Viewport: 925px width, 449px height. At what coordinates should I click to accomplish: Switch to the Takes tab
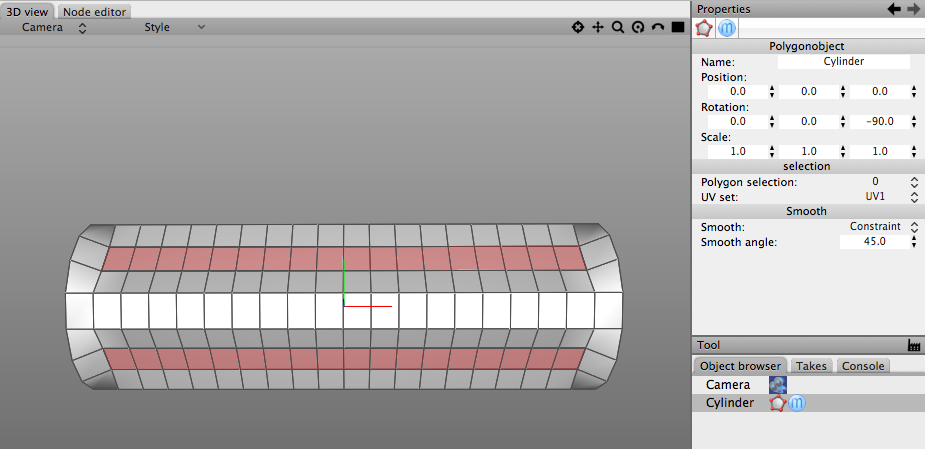pyautogui.click(x=811, y=366)
